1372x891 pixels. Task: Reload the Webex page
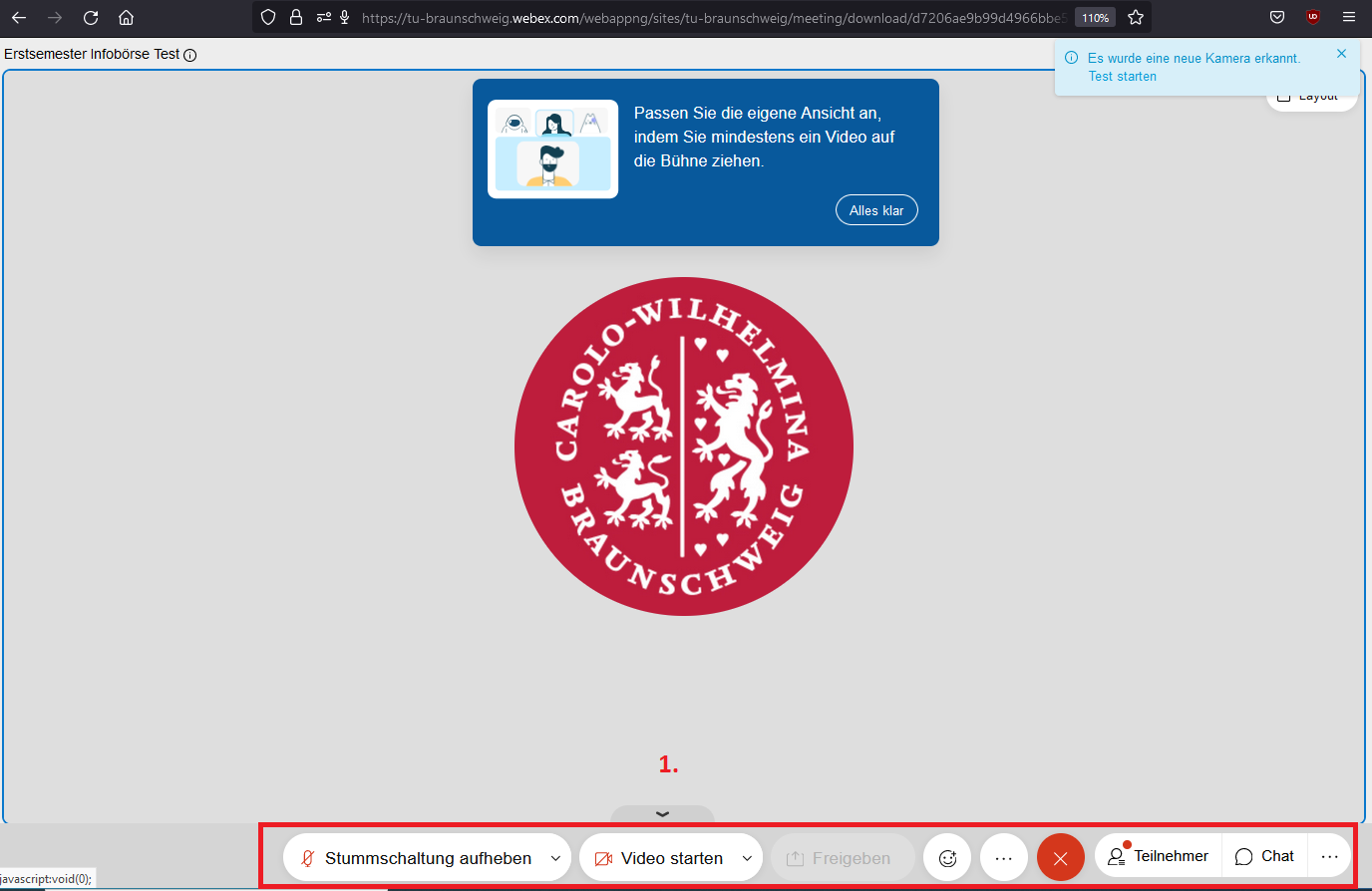click(x=91, y=17)
